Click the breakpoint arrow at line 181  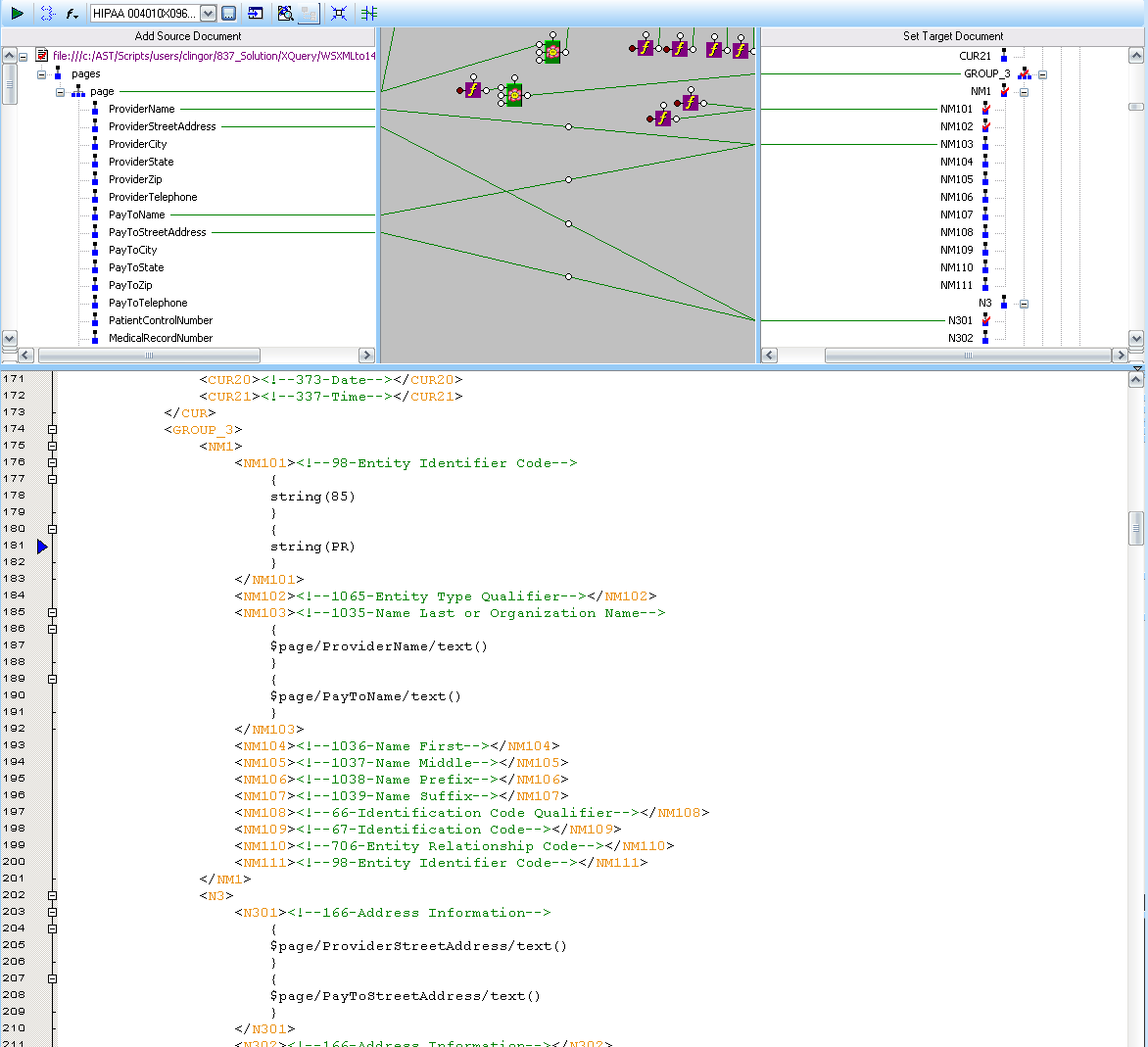pos(42,547)
